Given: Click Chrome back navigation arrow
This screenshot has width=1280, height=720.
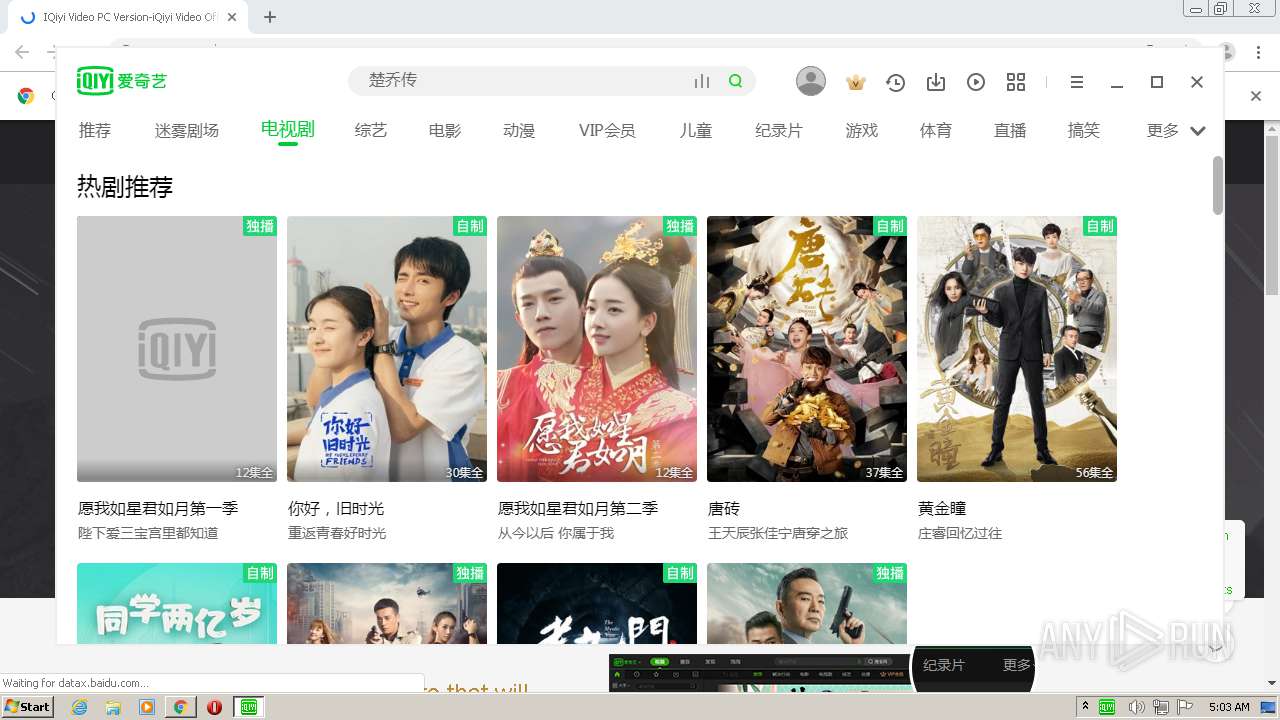Looking at the screenshot, I should [x=22, y=52].
